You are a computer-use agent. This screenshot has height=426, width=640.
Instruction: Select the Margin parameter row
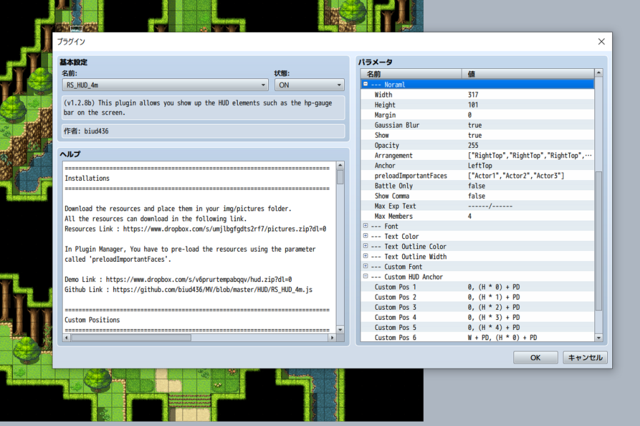(x=477, y=115)
